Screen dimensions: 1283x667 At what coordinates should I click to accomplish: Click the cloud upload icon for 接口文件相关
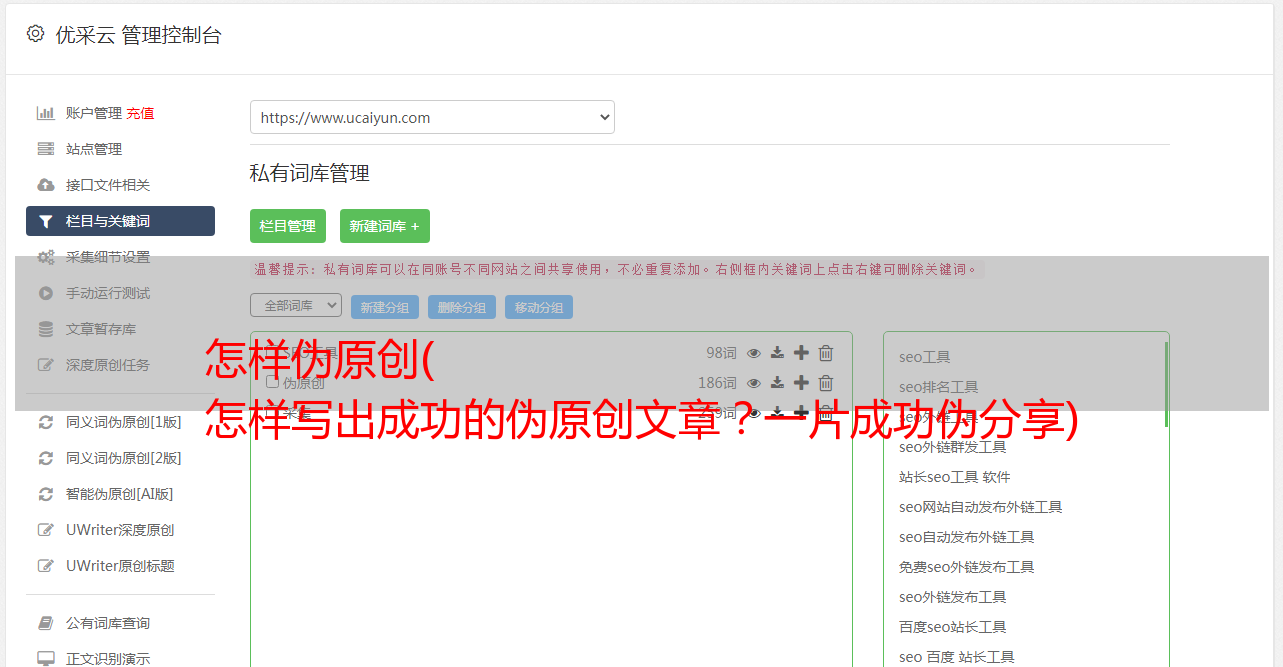[46, 185]
